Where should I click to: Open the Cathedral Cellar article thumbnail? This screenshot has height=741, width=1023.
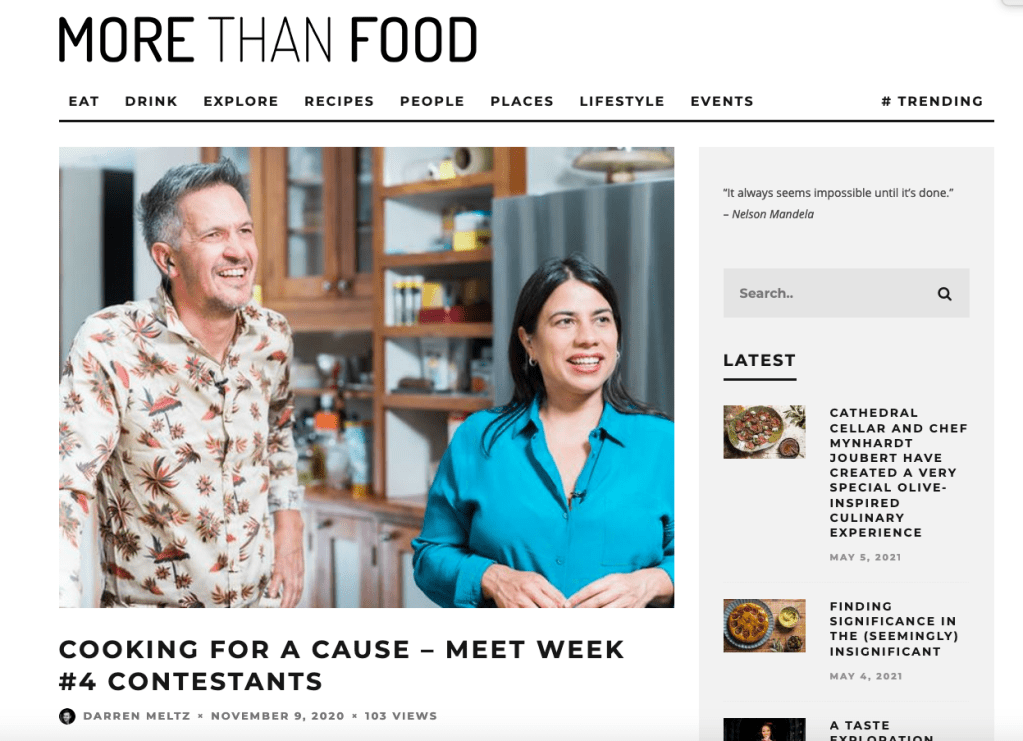pyautogui.click(x=764, y=432)
